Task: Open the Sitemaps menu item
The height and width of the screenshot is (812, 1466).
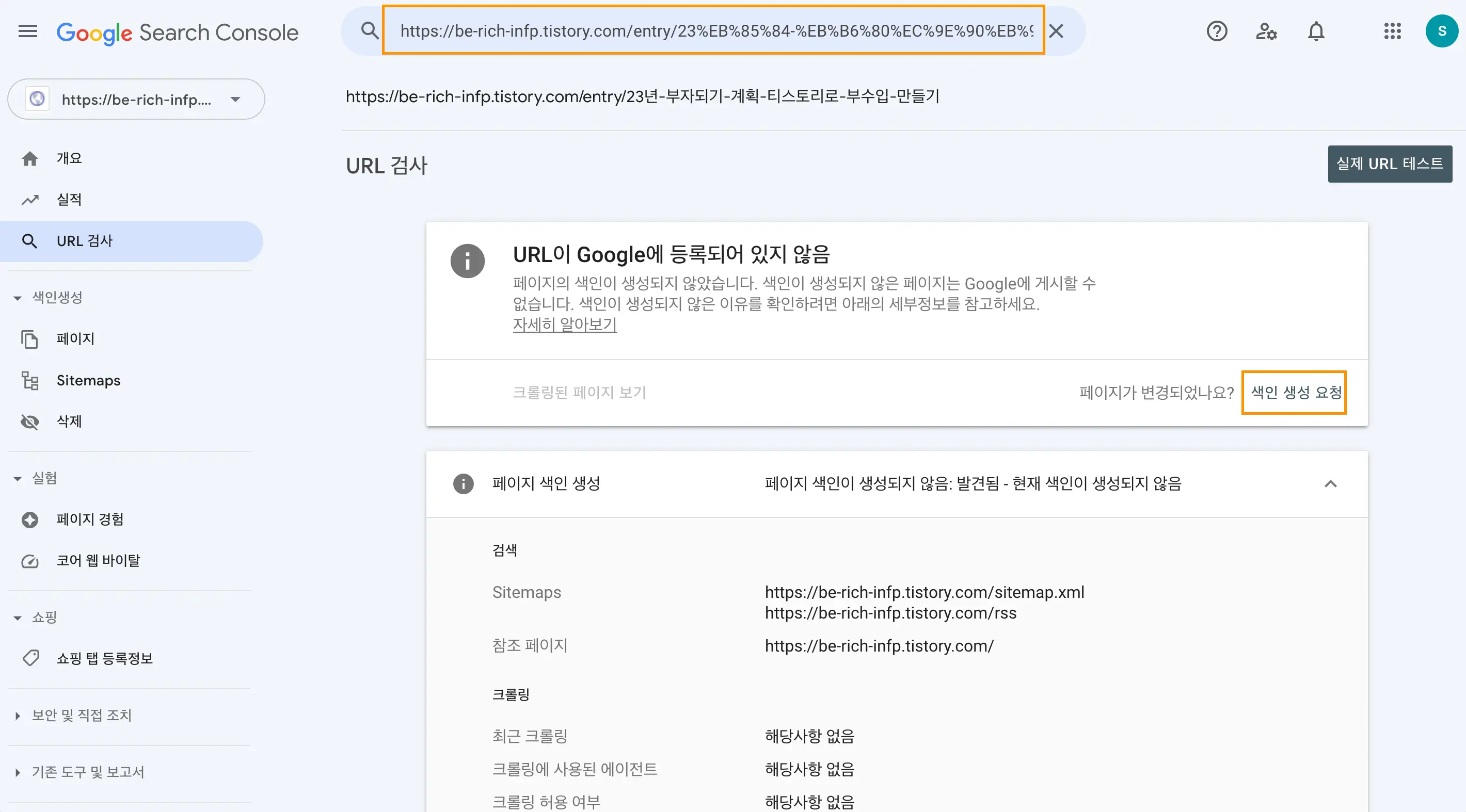Action: [x=131, y=380]
